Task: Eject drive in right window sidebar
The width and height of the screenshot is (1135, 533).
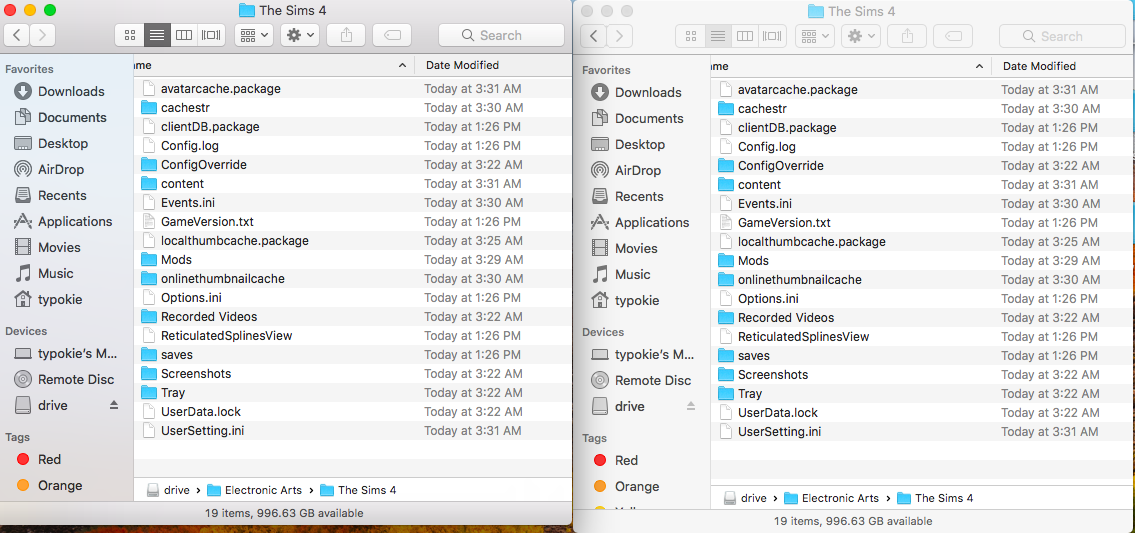Action: tap(691, 406)
